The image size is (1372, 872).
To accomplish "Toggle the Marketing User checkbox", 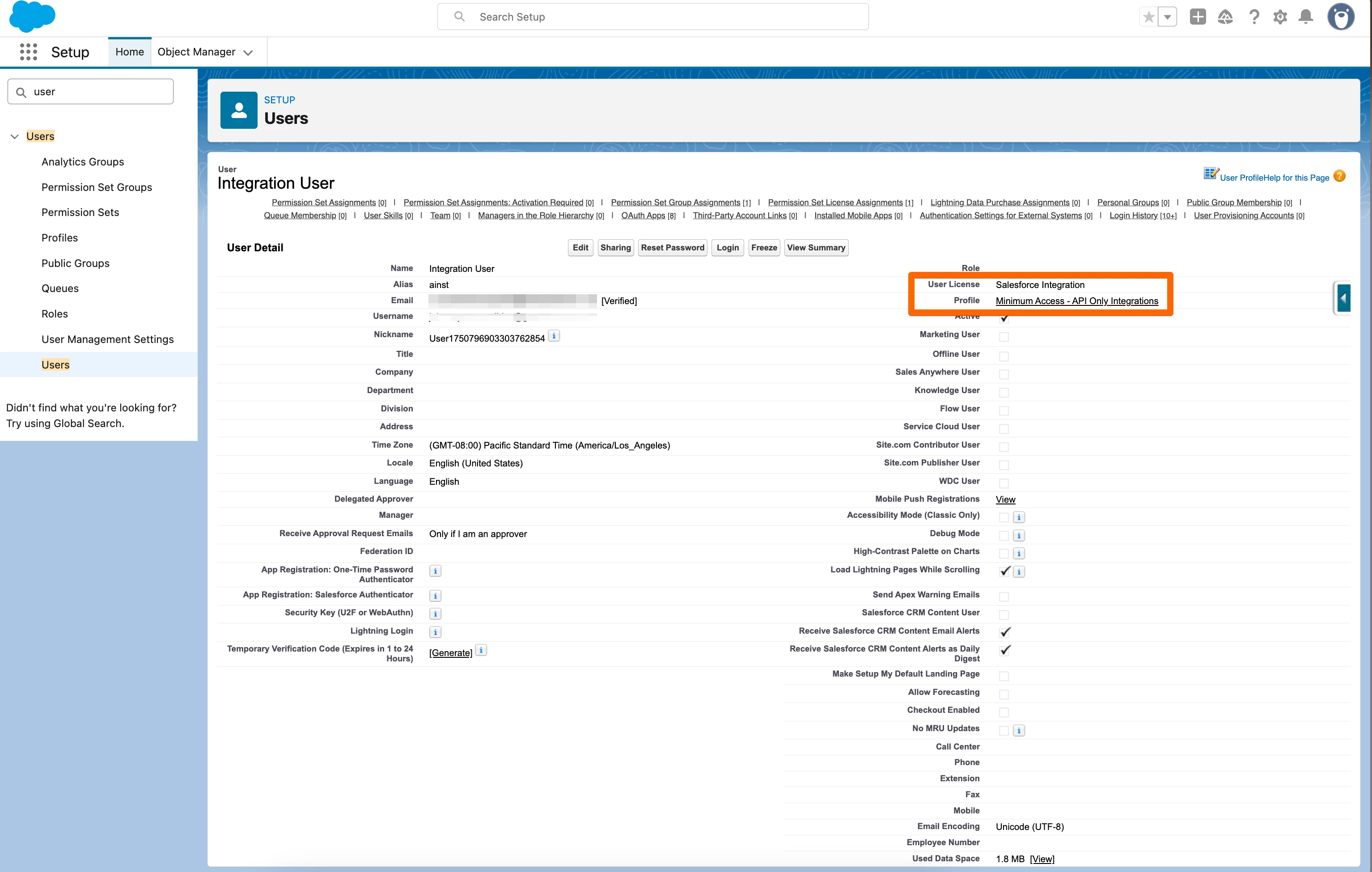I will coord(1004,337).
